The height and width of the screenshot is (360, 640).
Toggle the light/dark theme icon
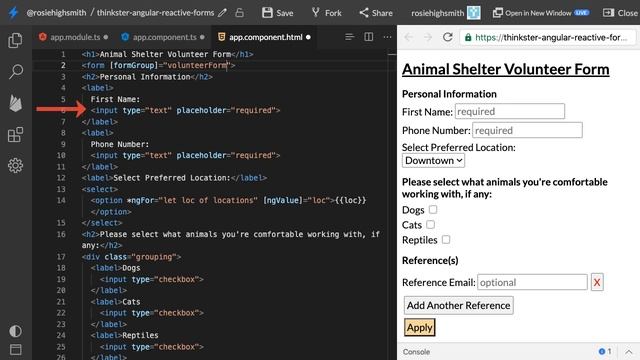[16, 331]
